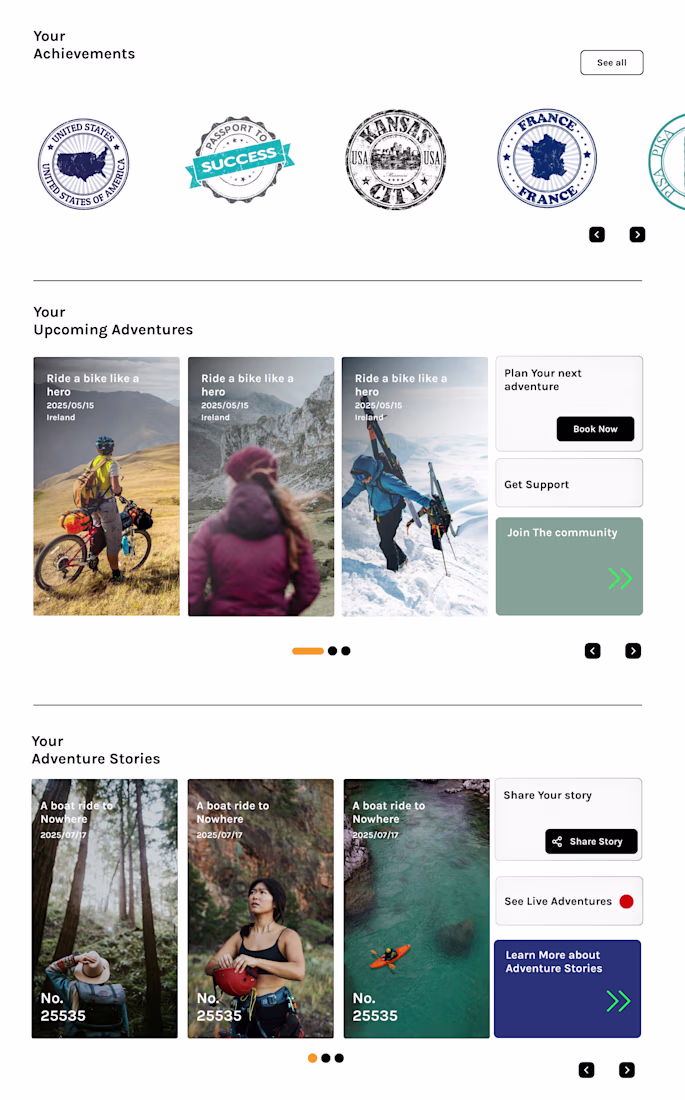Click the United States of America stamp badge
685x1100 pixels.
click(x=84, y=163)
